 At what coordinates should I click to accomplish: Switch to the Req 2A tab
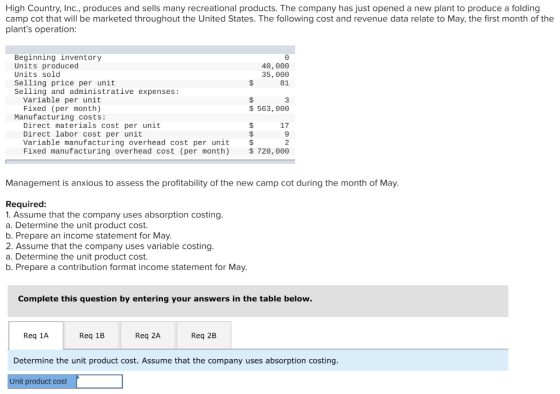point(148,335)
